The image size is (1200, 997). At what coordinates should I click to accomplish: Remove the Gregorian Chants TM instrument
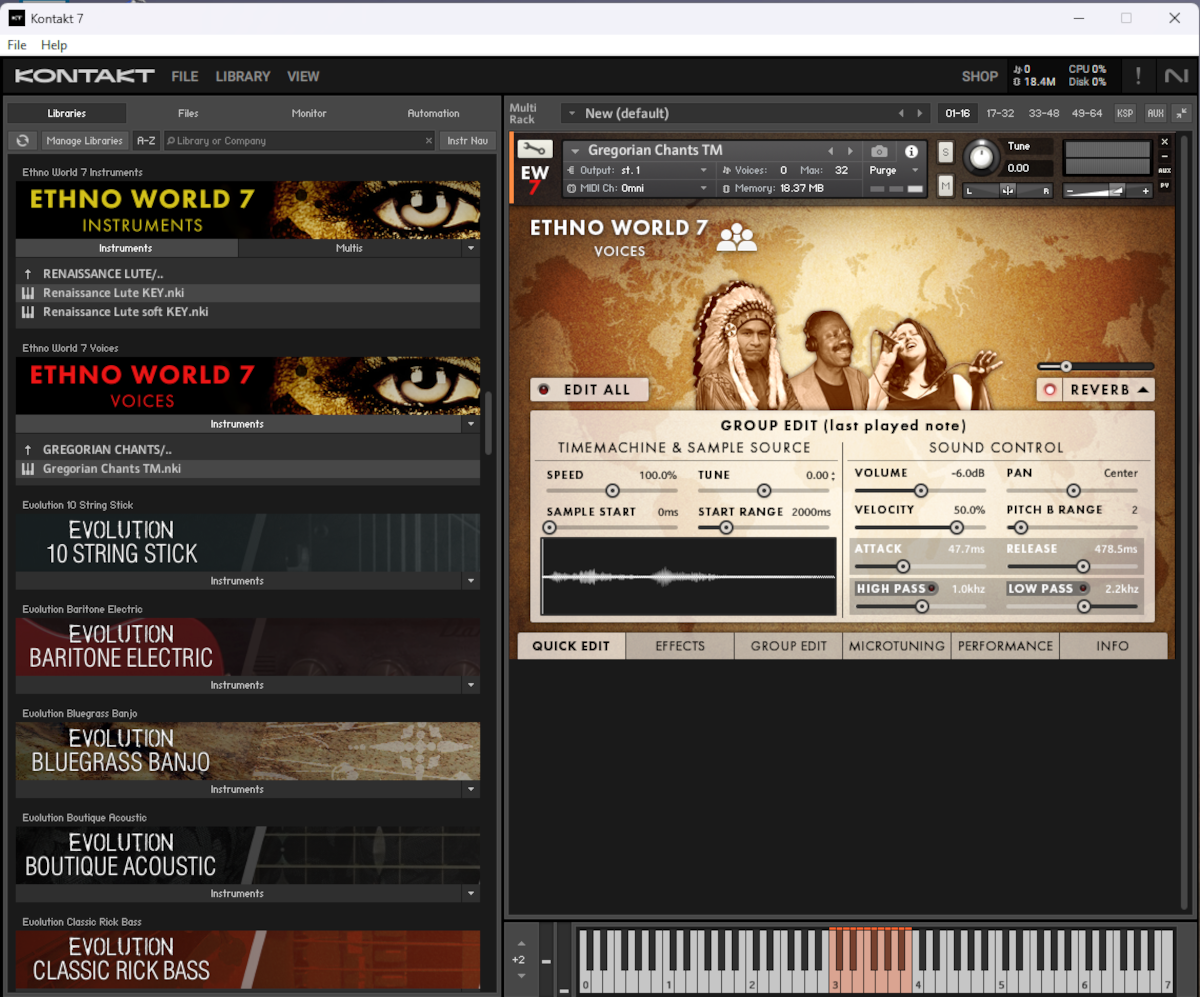point(1164,142)
